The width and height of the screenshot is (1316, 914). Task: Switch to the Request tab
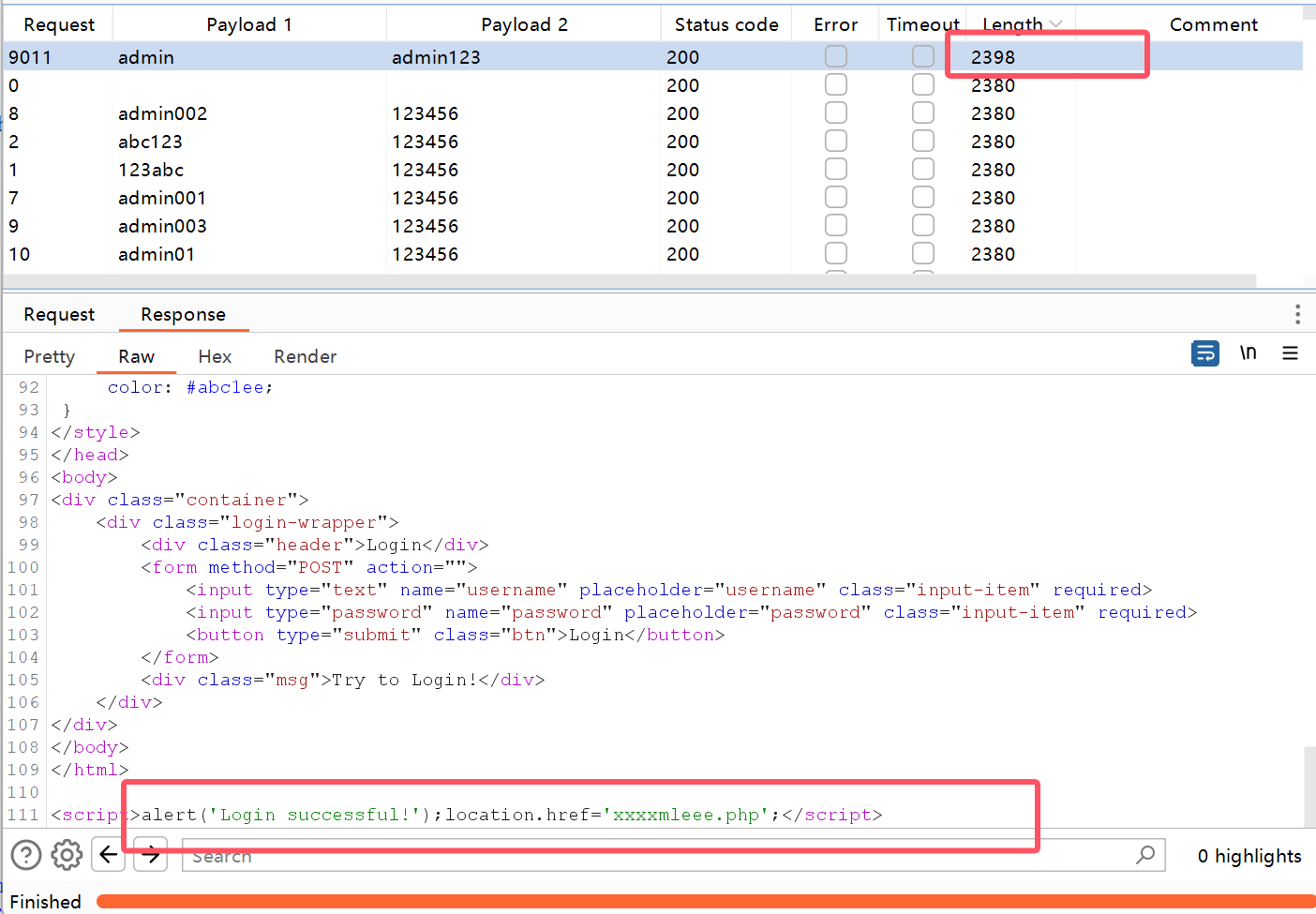point(59,314)
